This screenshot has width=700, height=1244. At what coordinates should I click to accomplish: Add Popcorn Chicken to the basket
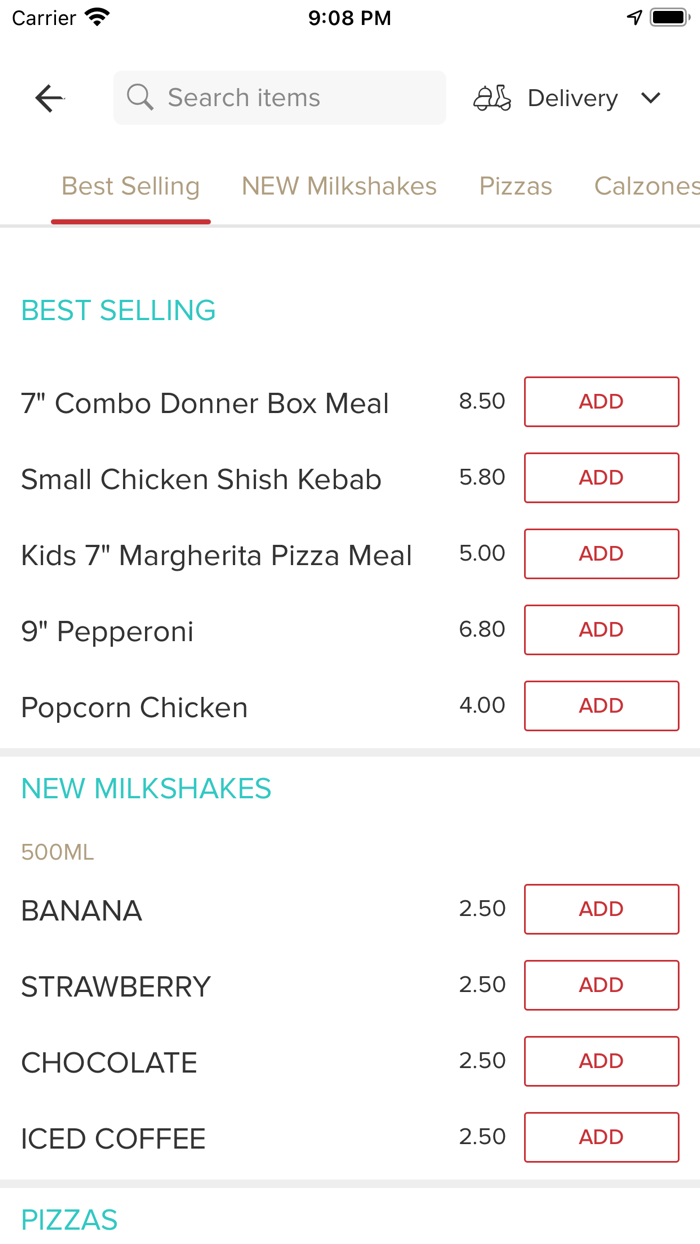click(x=601, y=705)
